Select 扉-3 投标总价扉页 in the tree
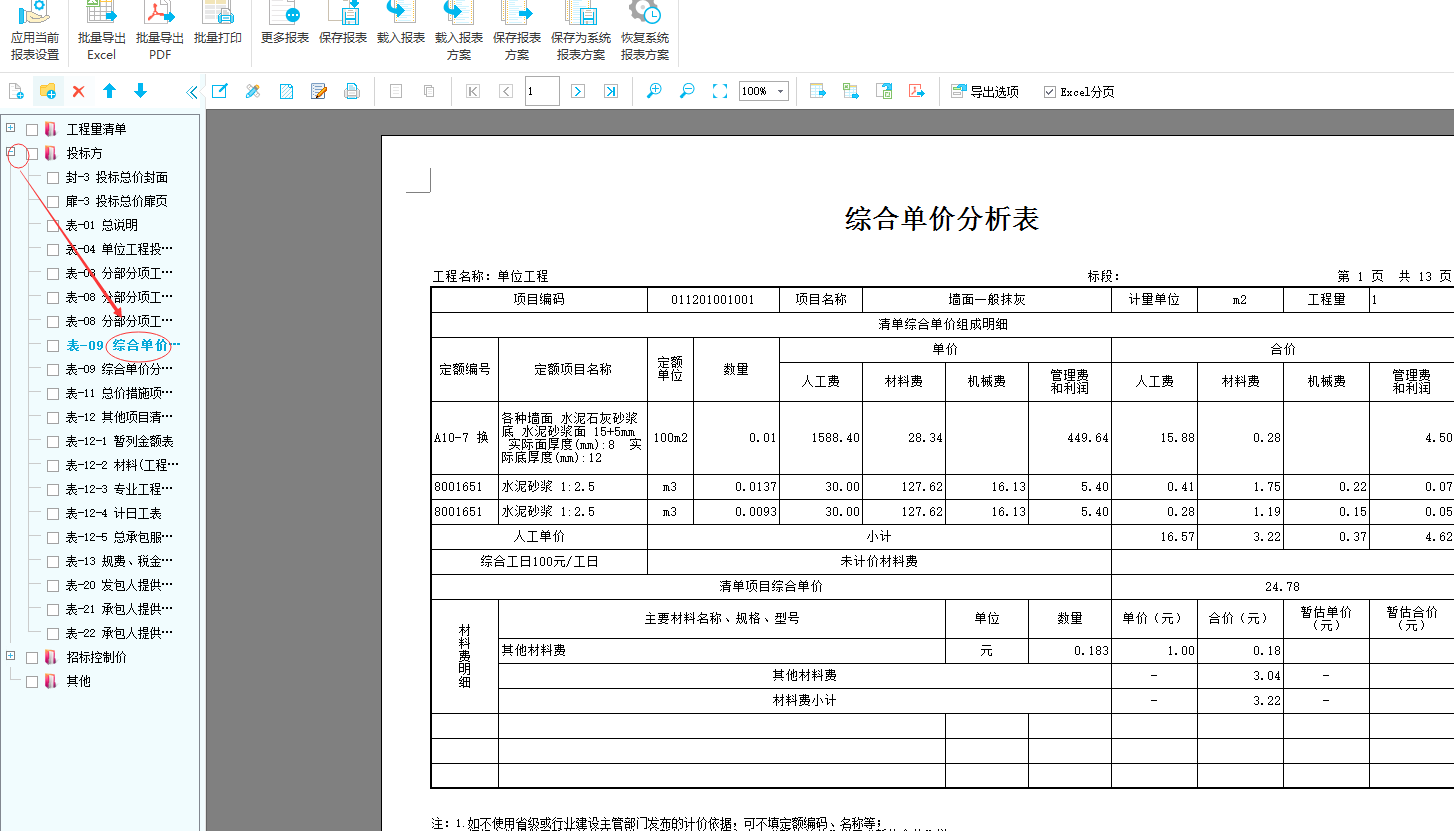 [117, 201]
